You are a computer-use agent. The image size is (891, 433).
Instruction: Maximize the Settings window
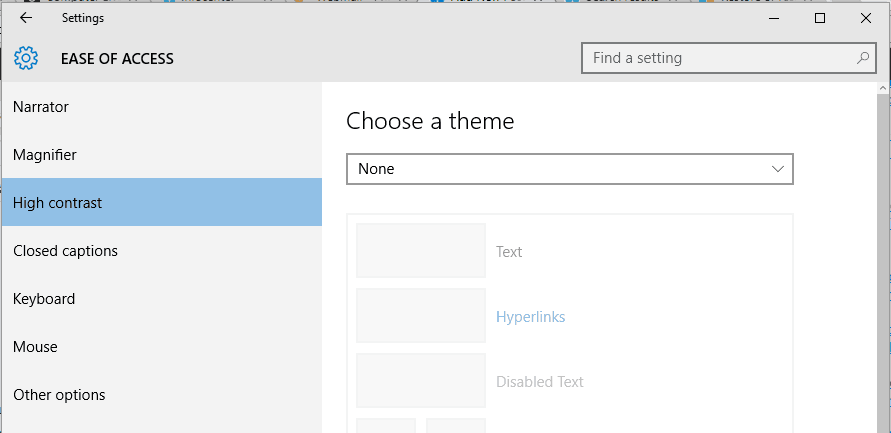(820, 18)
